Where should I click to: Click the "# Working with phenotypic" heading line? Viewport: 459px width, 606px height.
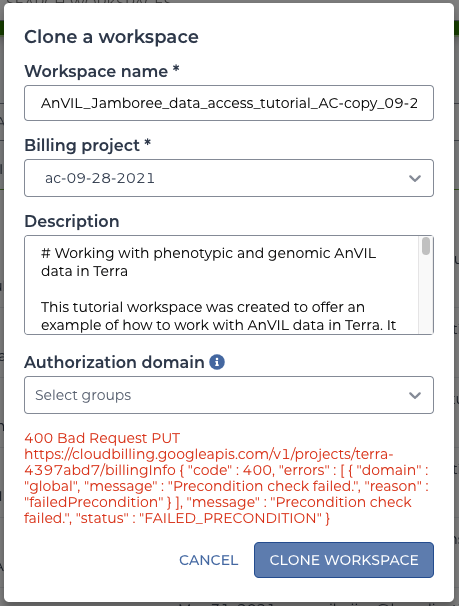click(x=209, y=262)
